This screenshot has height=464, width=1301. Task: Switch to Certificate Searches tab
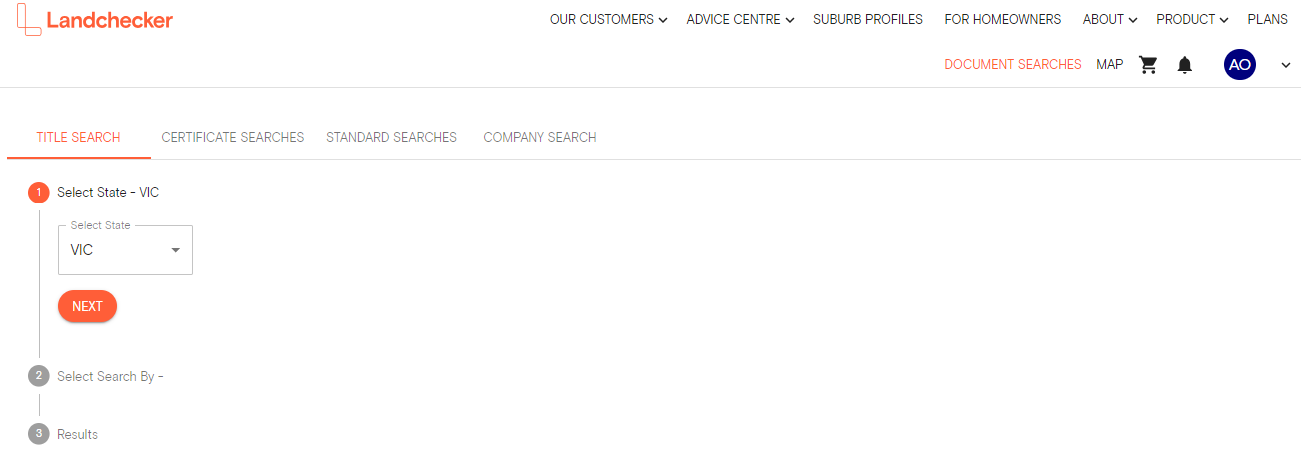[x=233, y=137]
